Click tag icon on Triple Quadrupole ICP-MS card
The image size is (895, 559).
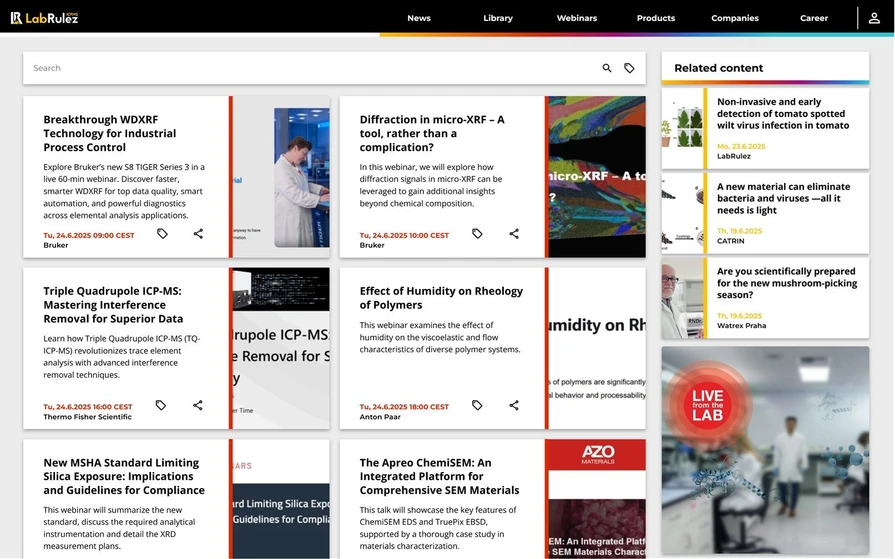161,405
